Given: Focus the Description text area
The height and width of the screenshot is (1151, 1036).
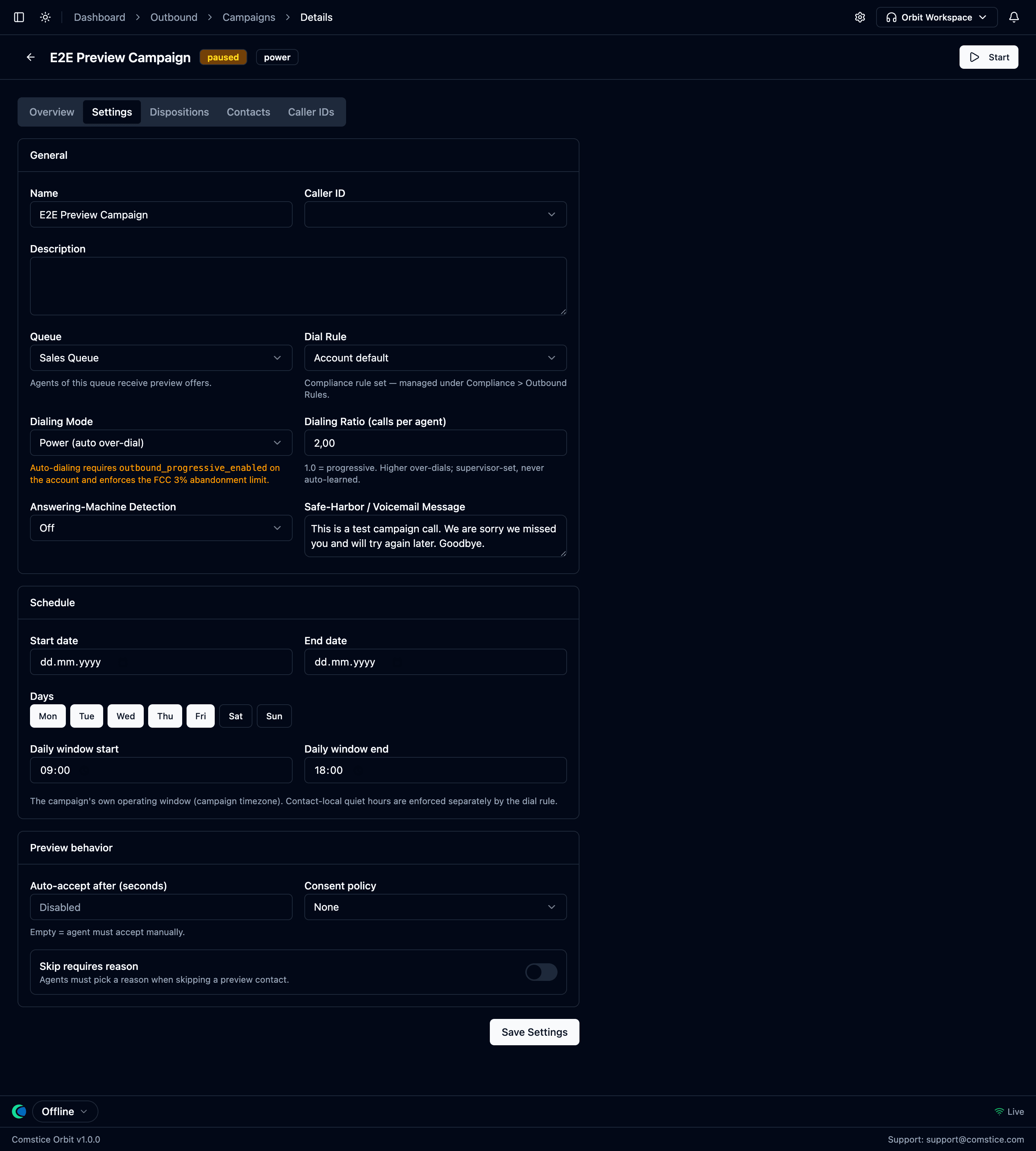Looking at the screenshot, I should click(298, 286).
